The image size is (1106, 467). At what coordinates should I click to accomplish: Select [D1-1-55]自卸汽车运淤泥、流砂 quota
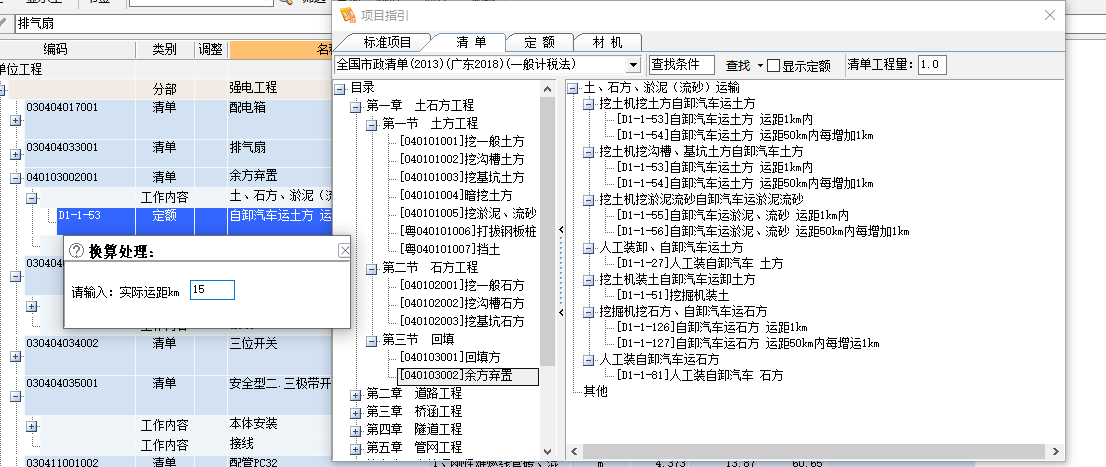[x=731, y=215]
